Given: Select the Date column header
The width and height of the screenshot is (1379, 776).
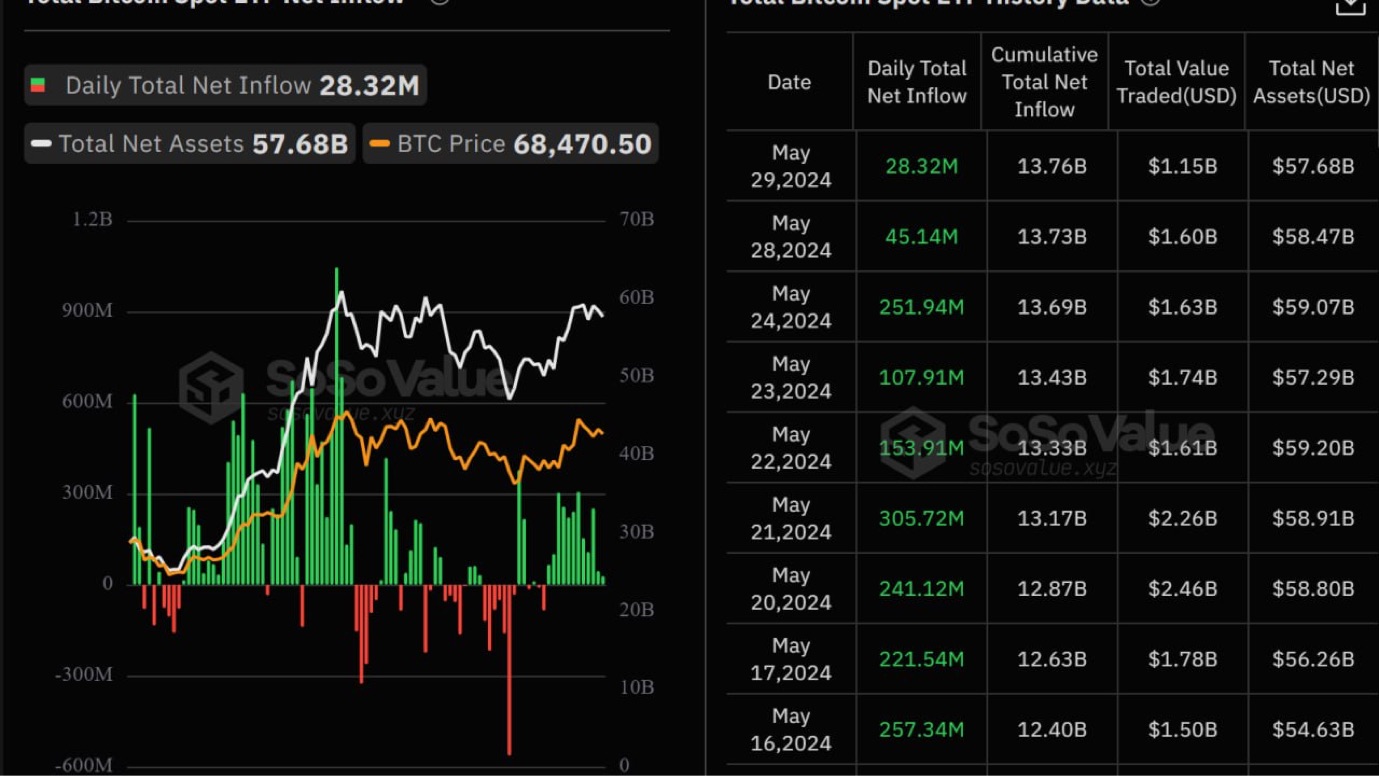Looking at the screenshot, I should (789, 82).
